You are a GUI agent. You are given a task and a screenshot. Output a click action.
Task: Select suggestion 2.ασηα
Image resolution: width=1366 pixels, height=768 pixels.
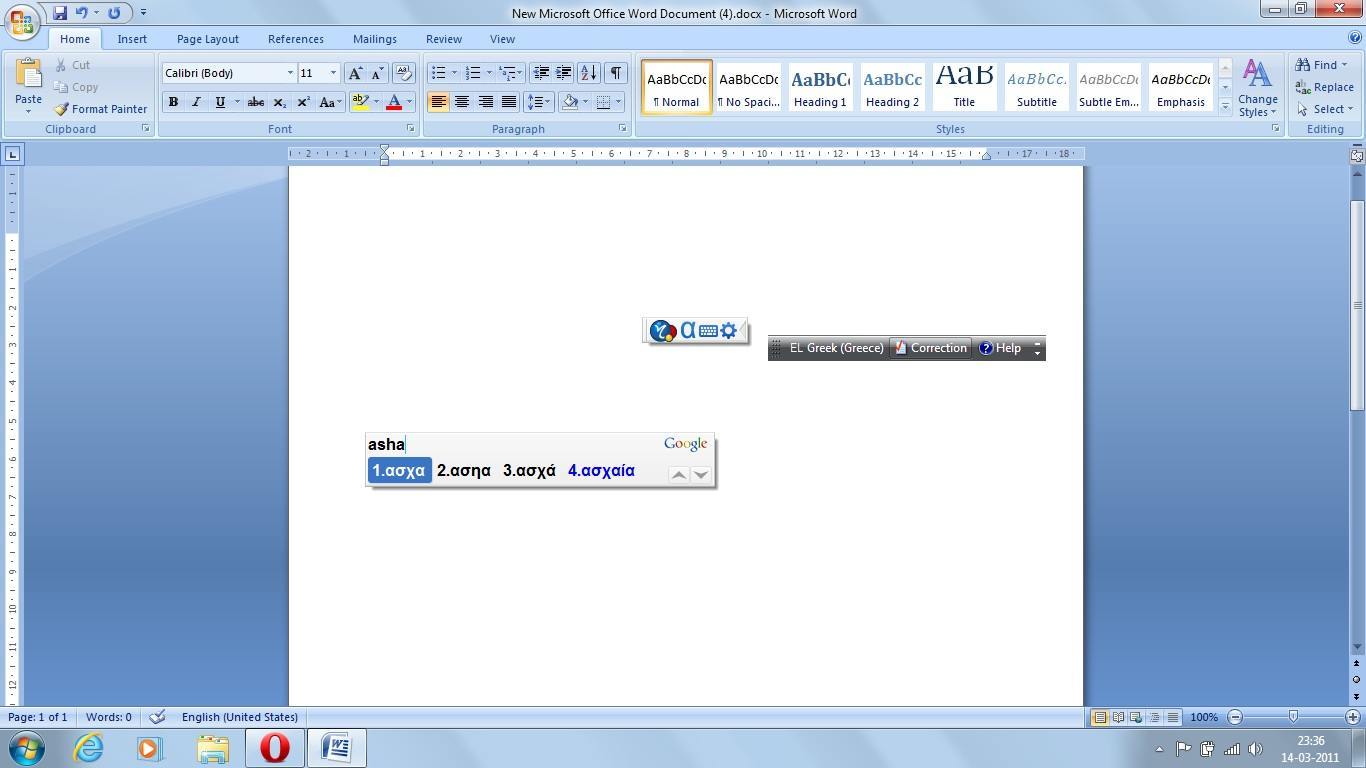[x=464, y=471]
